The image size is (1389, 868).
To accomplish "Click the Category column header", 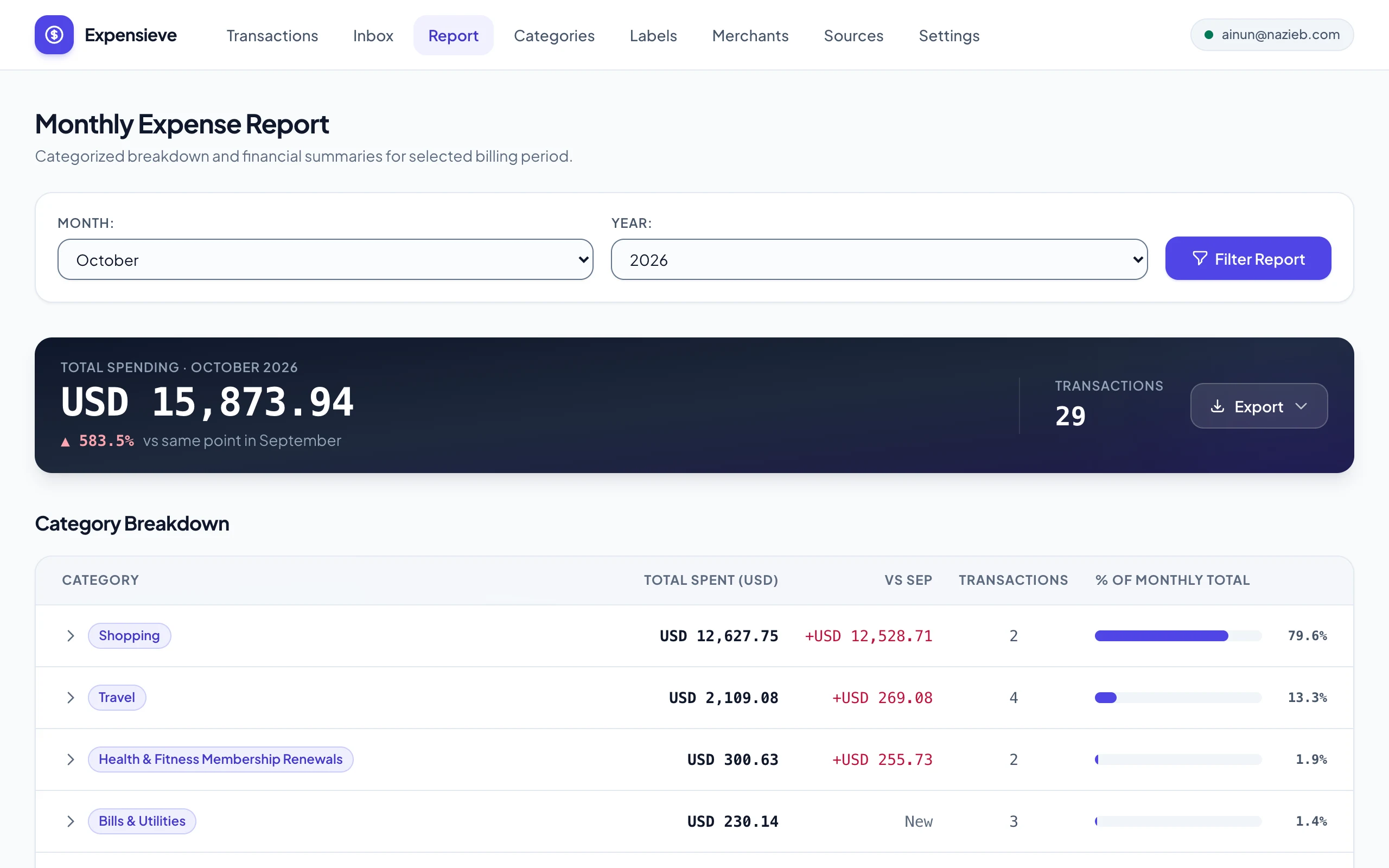I will tap(100, 580).
